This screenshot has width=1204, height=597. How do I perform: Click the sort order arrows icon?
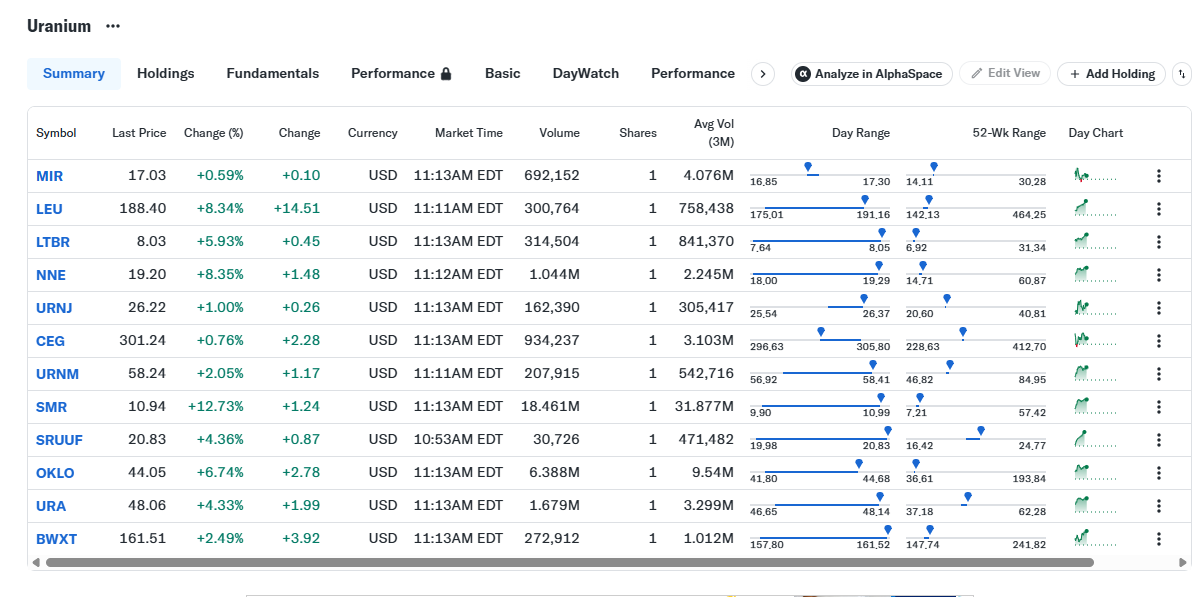point(1182,74)
